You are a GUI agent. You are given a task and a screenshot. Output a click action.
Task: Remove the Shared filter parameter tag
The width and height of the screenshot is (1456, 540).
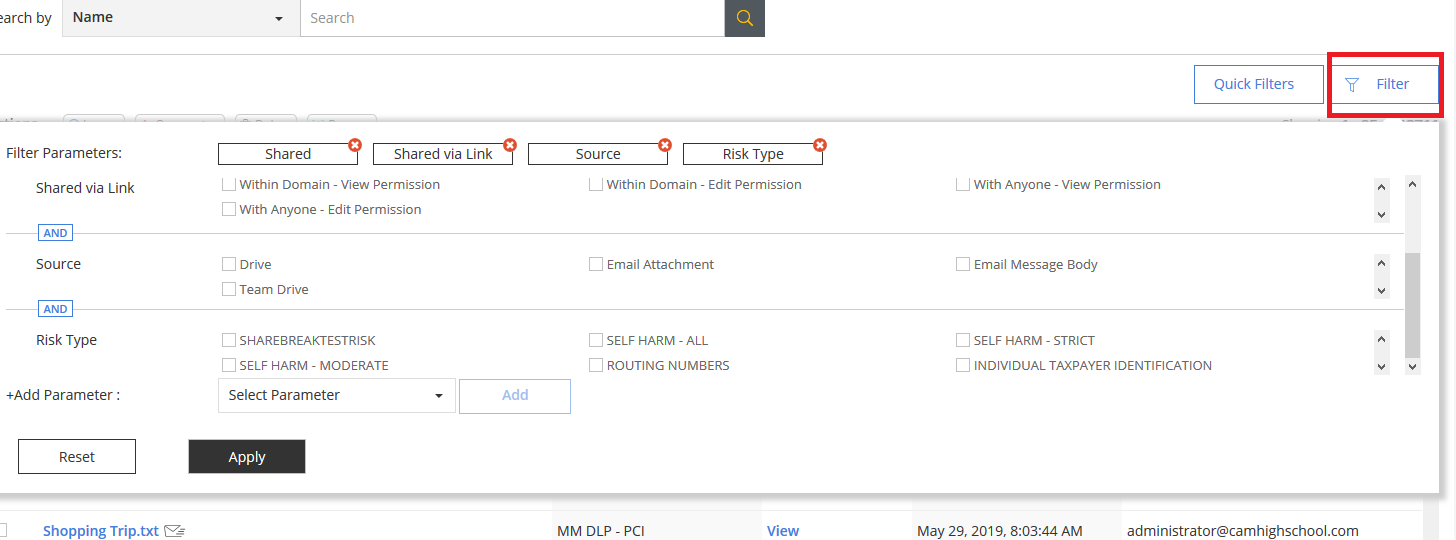tap(354, 145)
